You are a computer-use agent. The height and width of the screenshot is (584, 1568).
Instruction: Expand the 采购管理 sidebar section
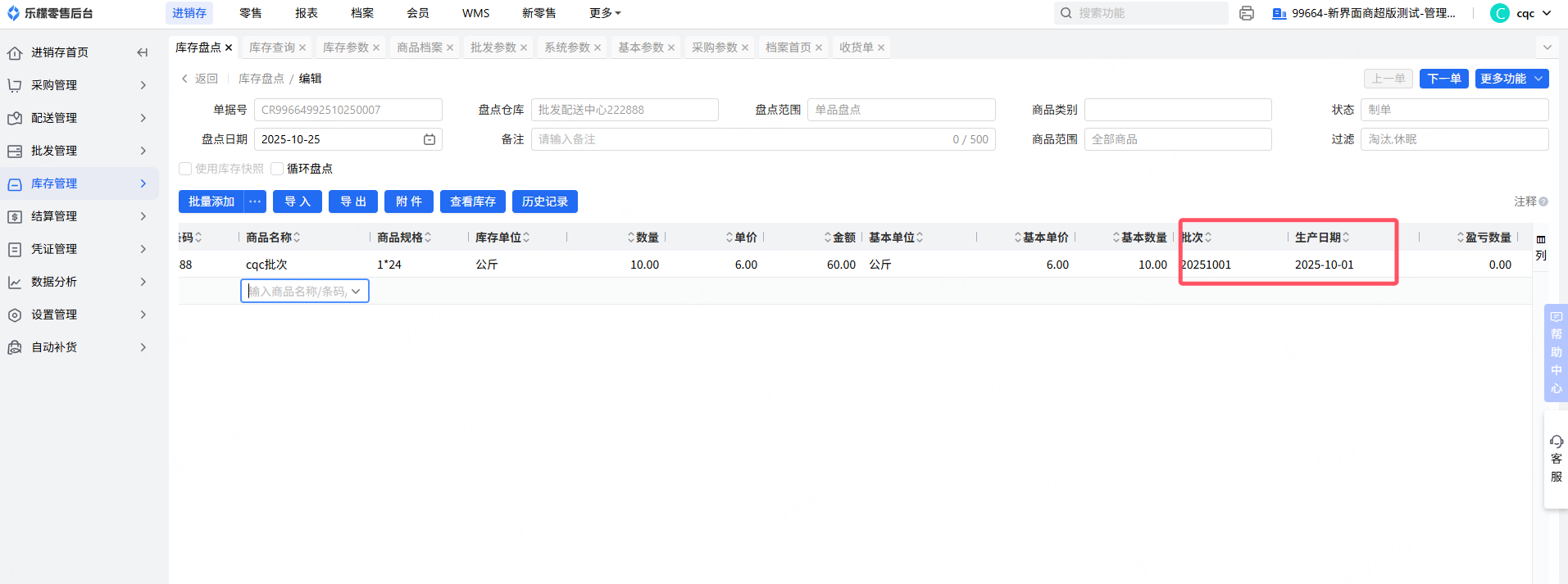[143, 85]
